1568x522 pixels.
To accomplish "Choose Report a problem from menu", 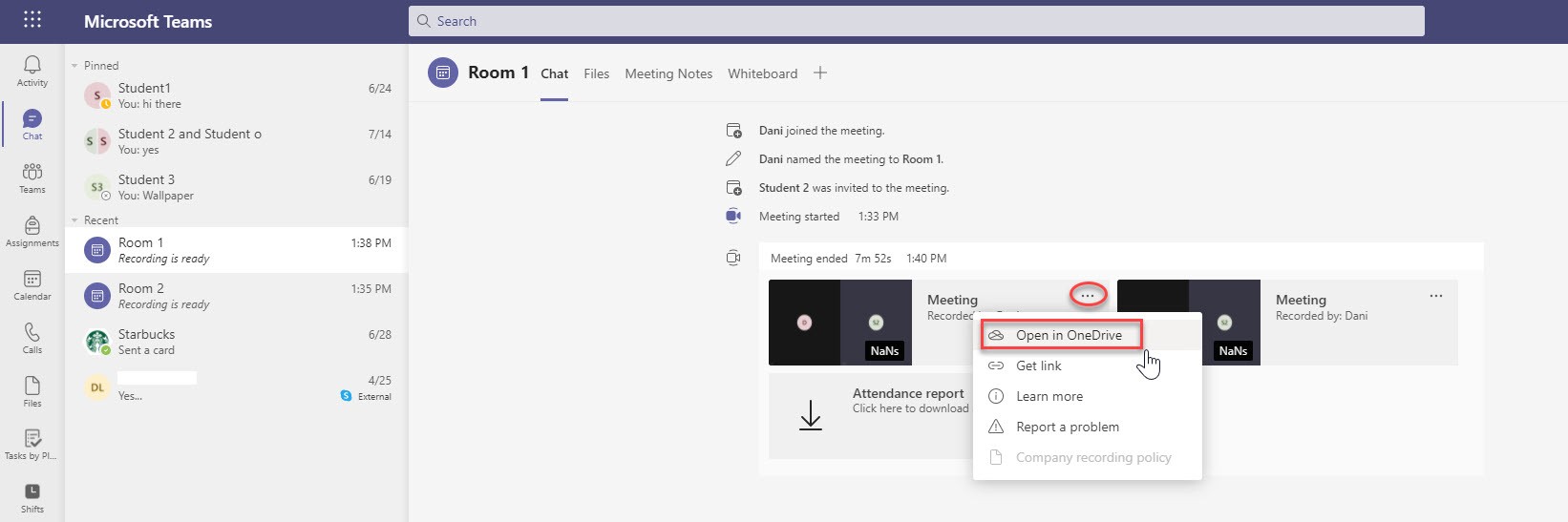I will pyautogui.click(x=1088, y=427).
